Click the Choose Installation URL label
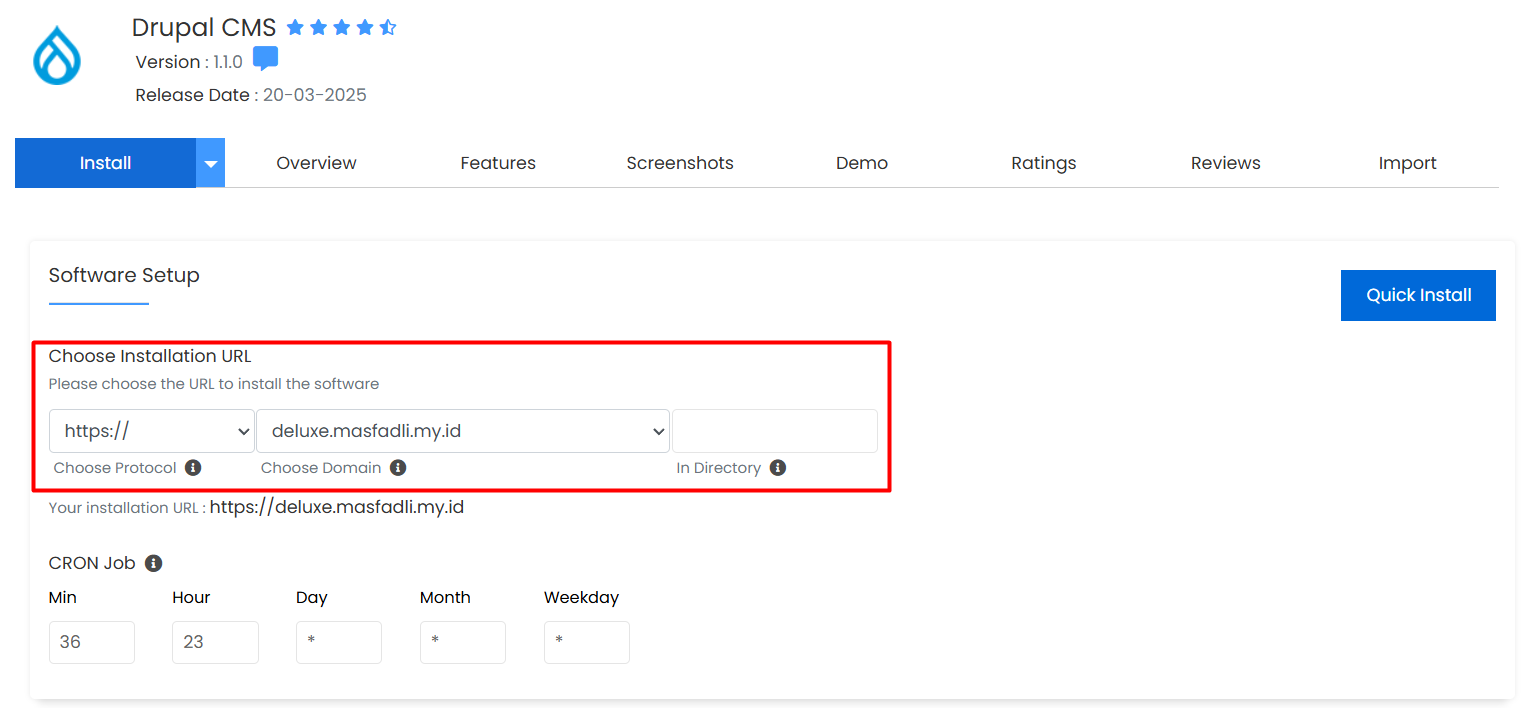The width and height of the screenshot is (1533, 708). point(150,356)
